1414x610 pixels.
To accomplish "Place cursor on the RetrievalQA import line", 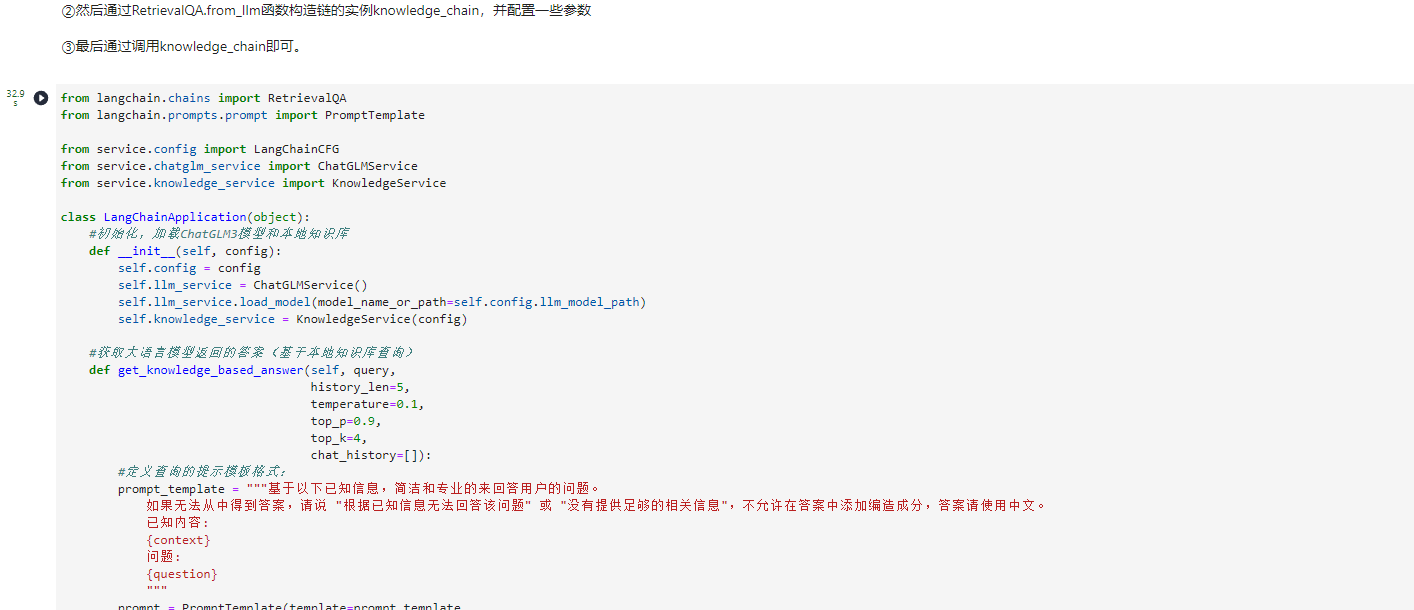I will [x=203, y=98].
